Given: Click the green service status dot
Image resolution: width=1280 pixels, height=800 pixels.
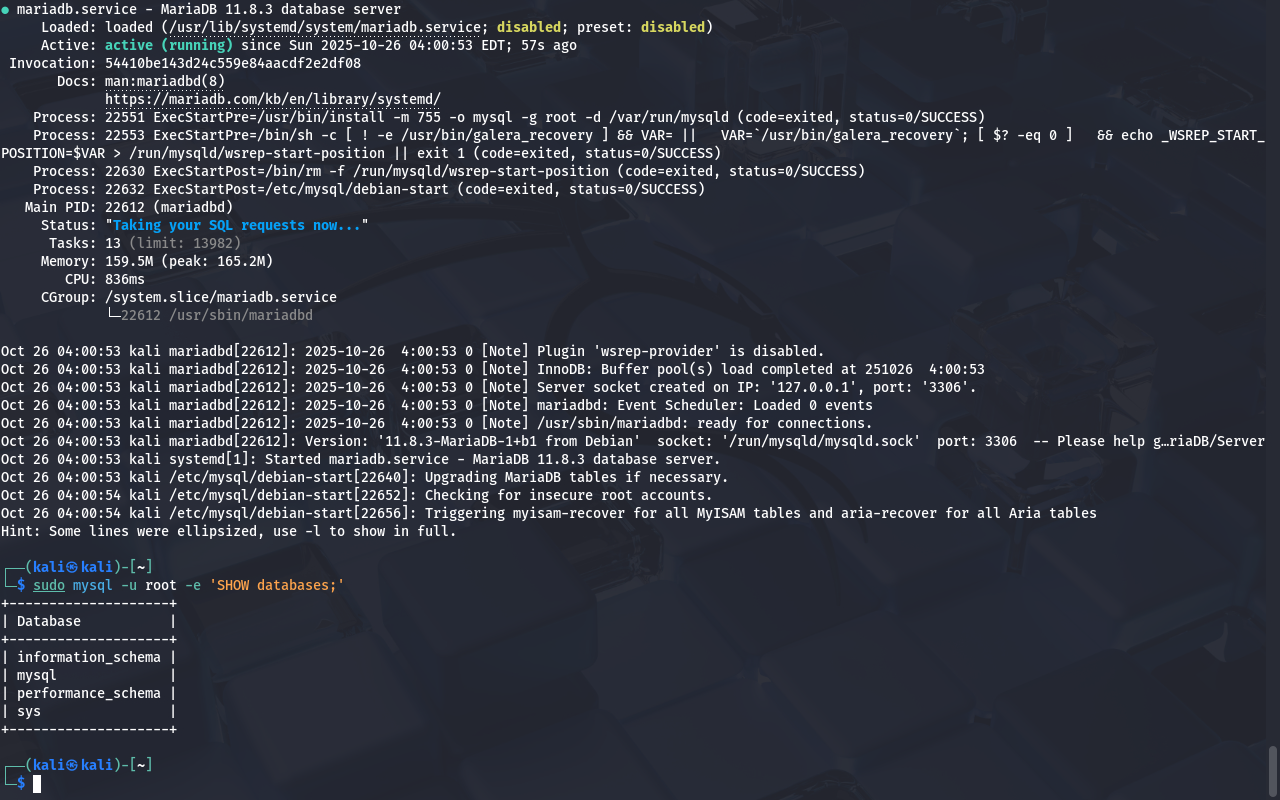Looking at the screenshot, I should click(x=6, y=10).
